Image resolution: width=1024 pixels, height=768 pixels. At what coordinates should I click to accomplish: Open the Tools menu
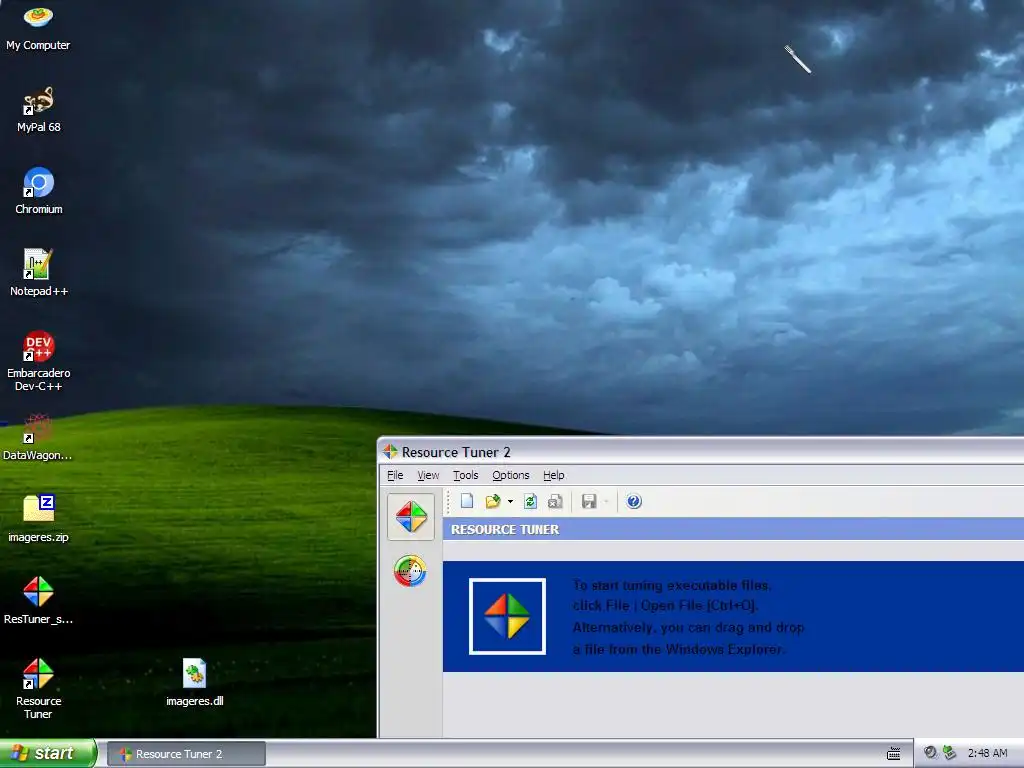click(x=466, y=475)
